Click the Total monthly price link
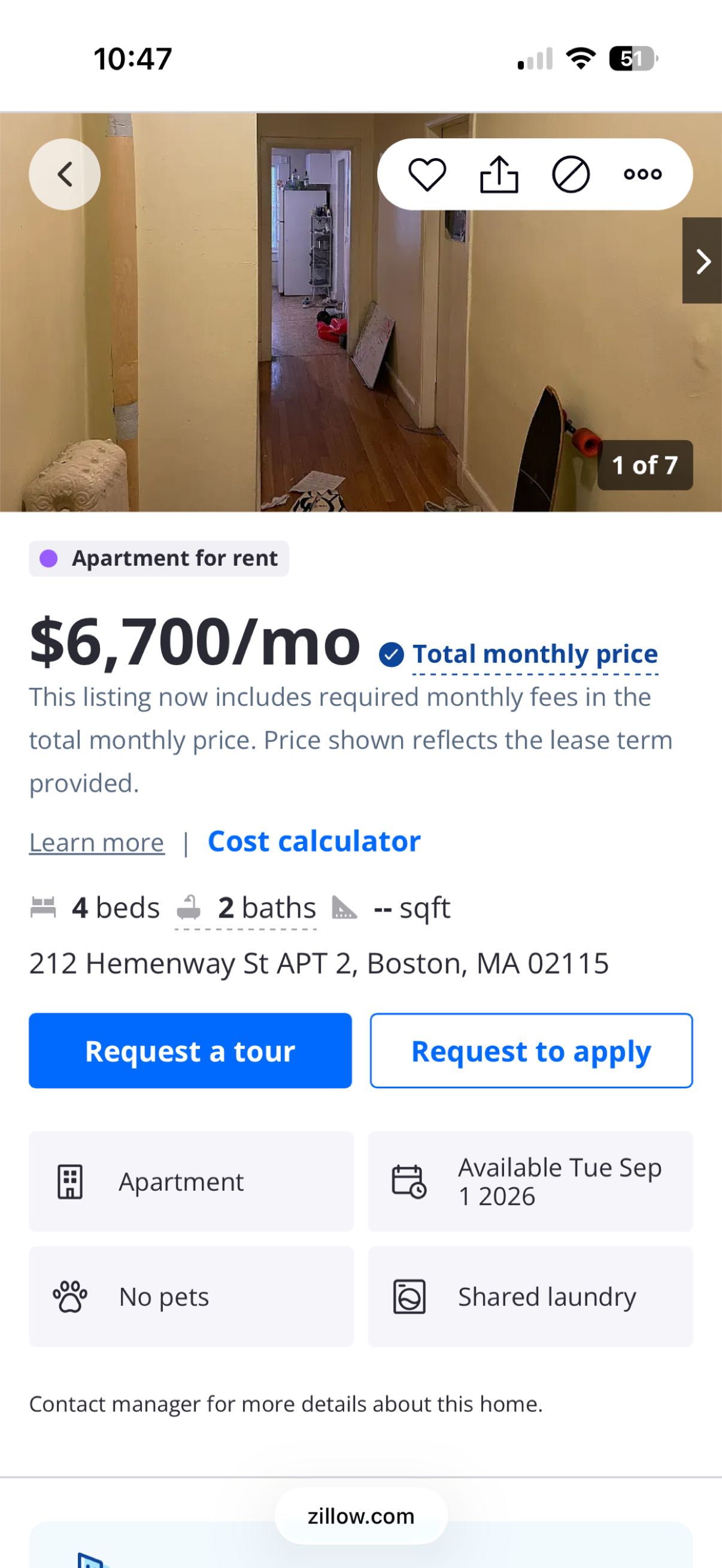Image resolution: width=722 pixels, height=1568 pixels. click(535, 654)
